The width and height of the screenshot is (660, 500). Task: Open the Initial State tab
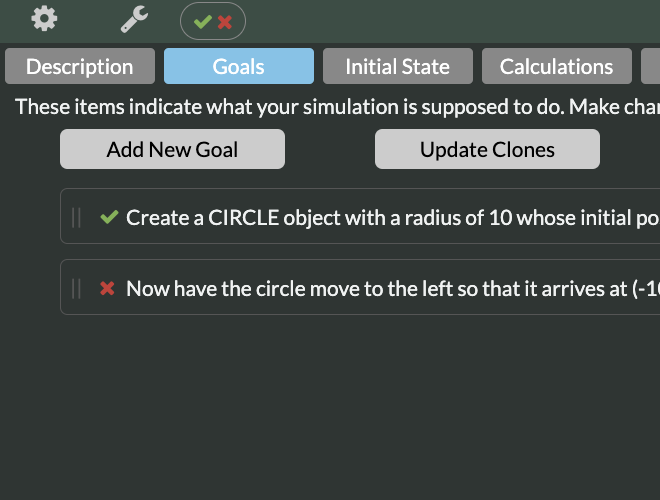tap(398, 66)
